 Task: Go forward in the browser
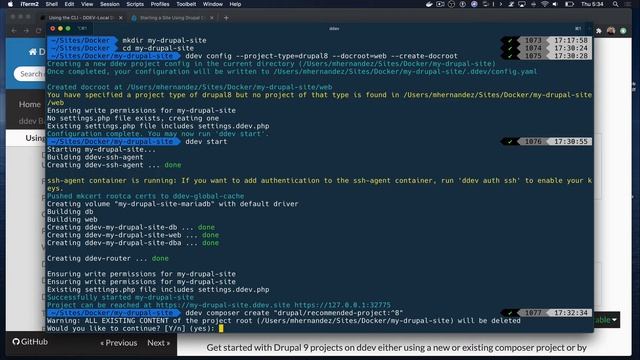(27, 31)
